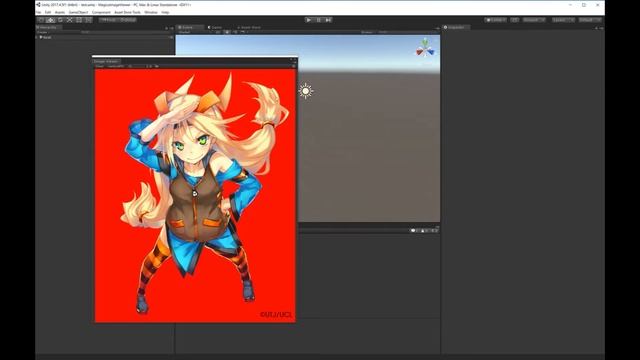Click the anime character image preview
The height and width of the screenshot is (360, 640).
(195, 196)
